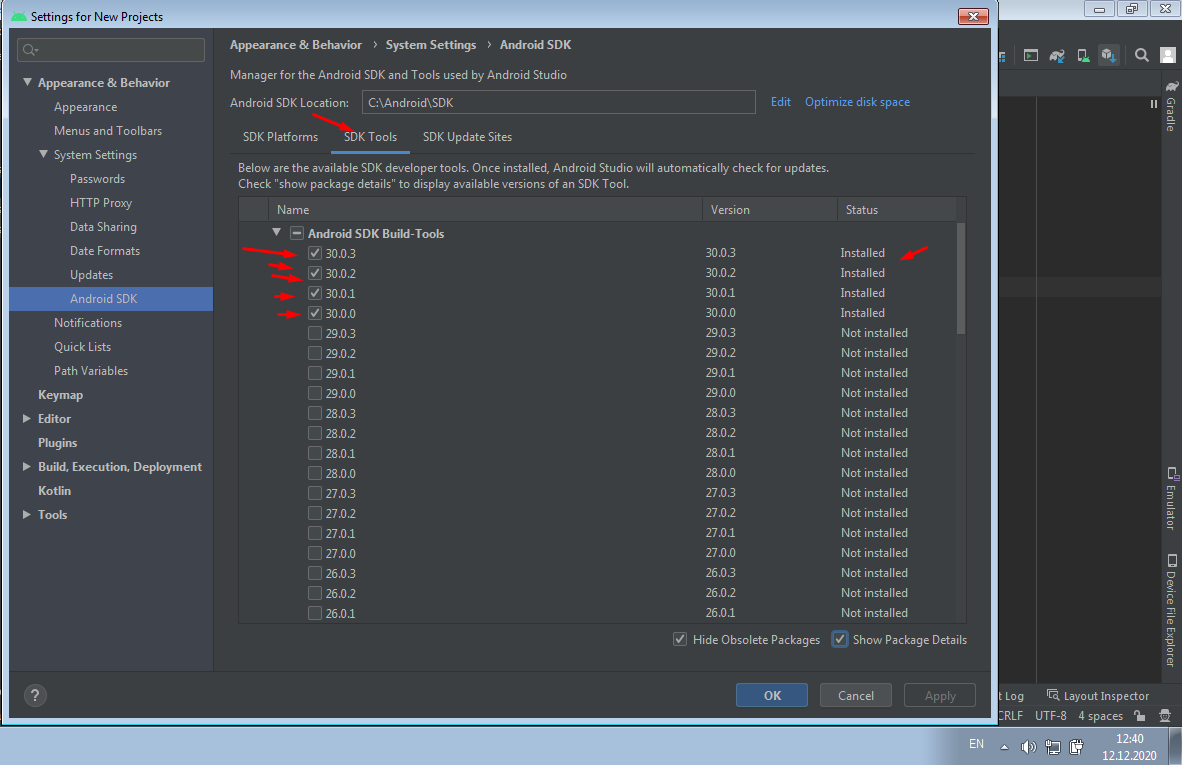The image size is (1182, 765).
Task: Toggle Show Package Details checkbox
Action: (840, 639)
